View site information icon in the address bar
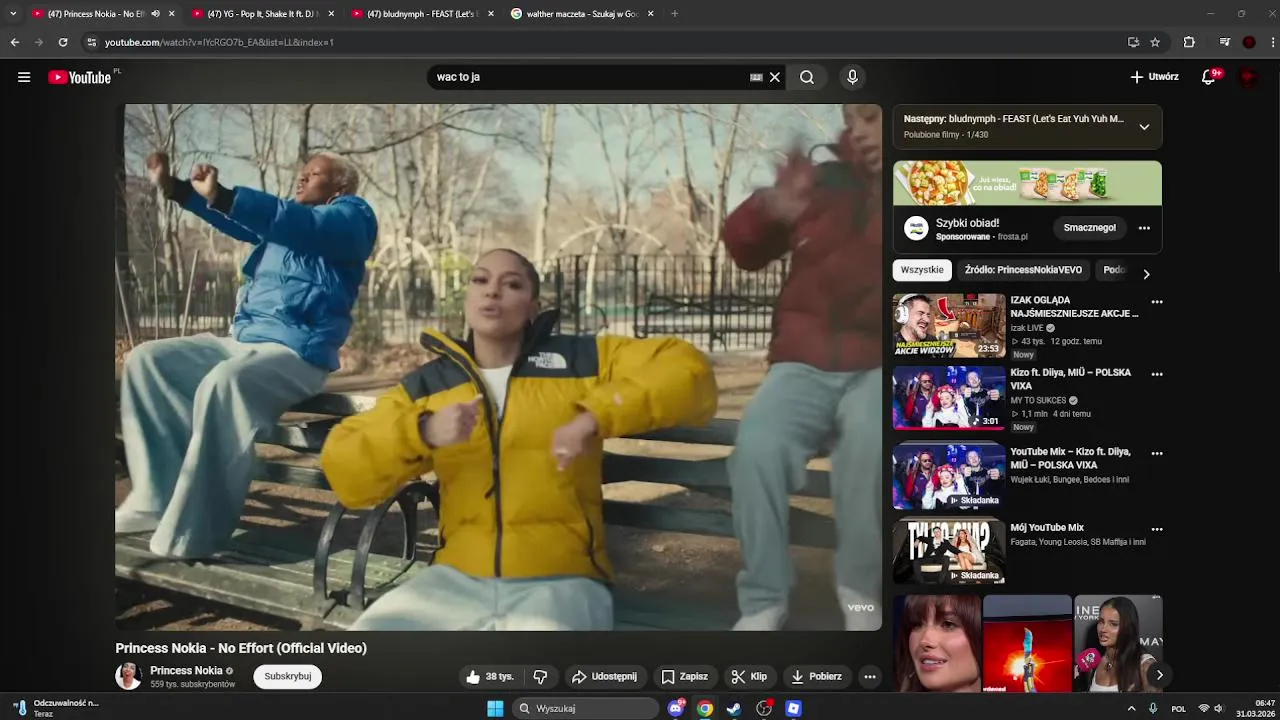The width and height of the screenshot is (1280, 720). [x=92, y=42]
